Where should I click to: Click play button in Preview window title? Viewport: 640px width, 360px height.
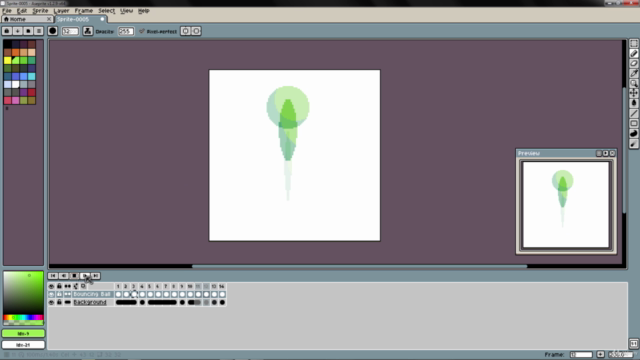coord(606,153)
